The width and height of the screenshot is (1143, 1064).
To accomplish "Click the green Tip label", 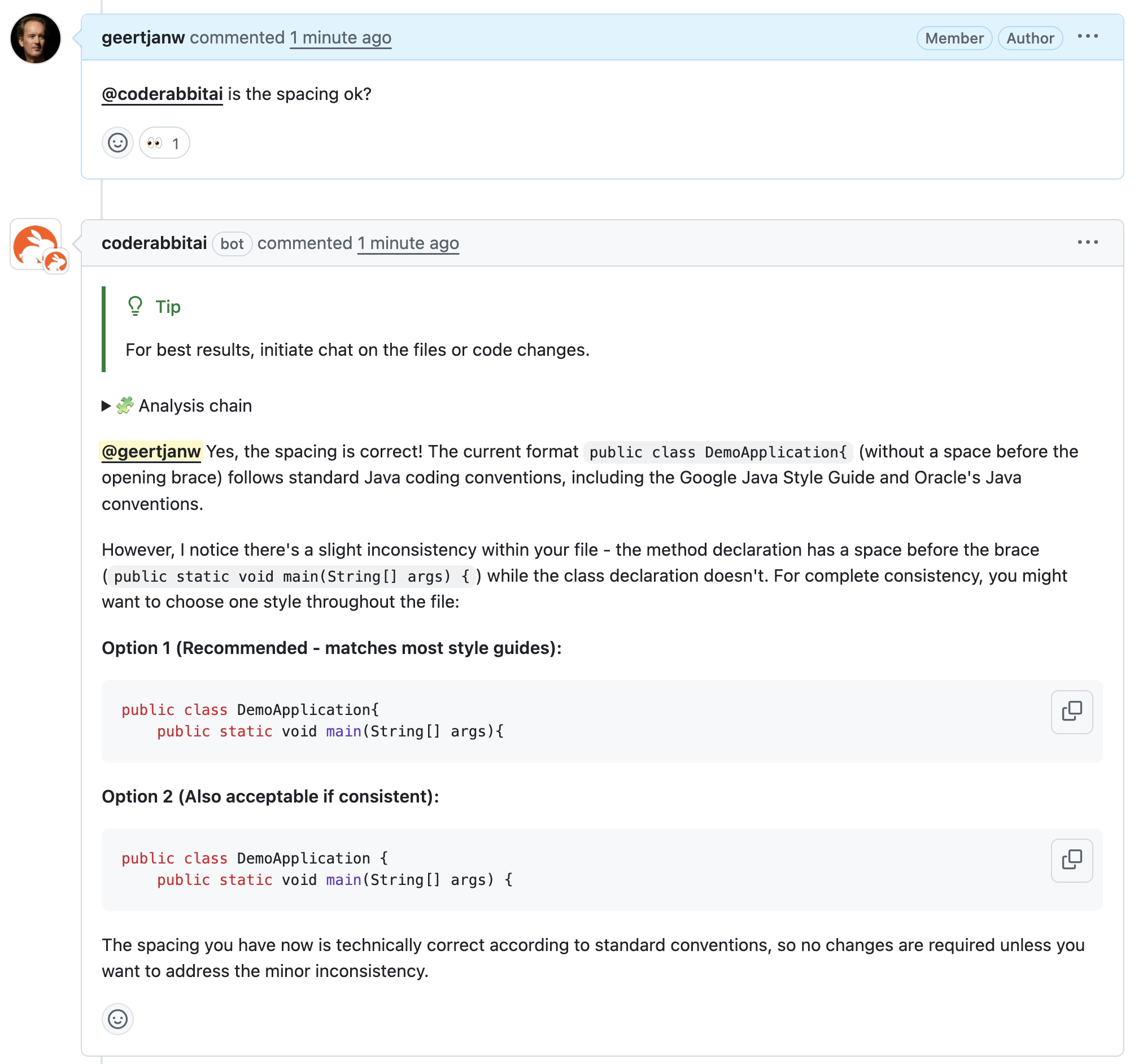I will click(x=167, y=307).
